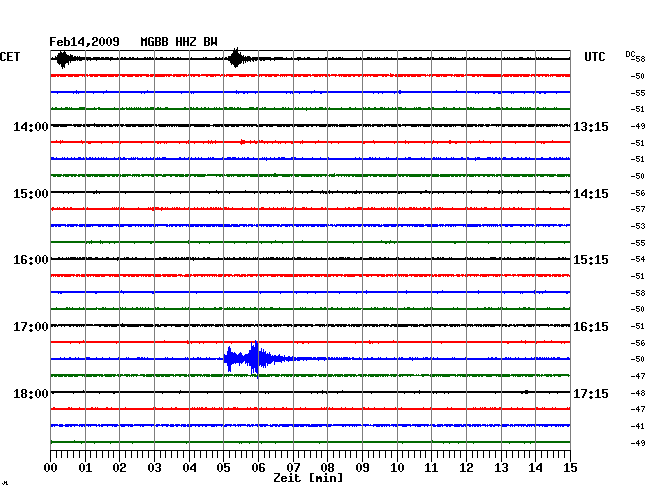Click the small red spike near minute 05:30

point(243,142)
